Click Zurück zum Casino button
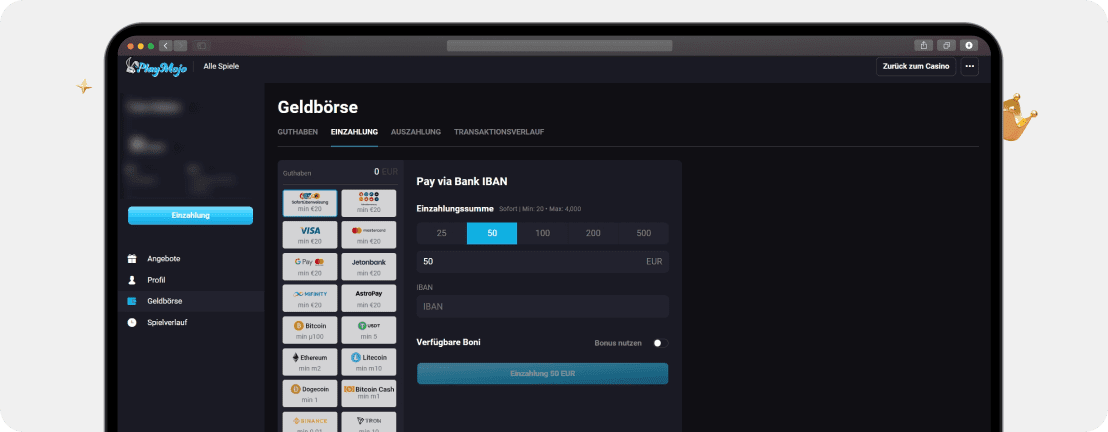 917,66
